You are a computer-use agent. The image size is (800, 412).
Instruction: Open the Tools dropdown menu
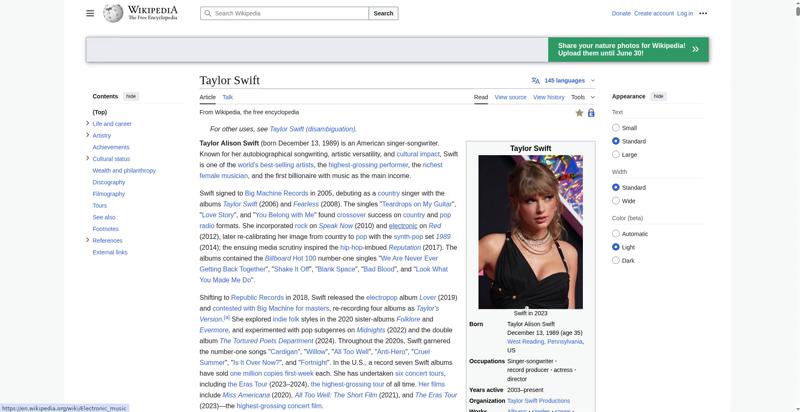tap(583, 97)
